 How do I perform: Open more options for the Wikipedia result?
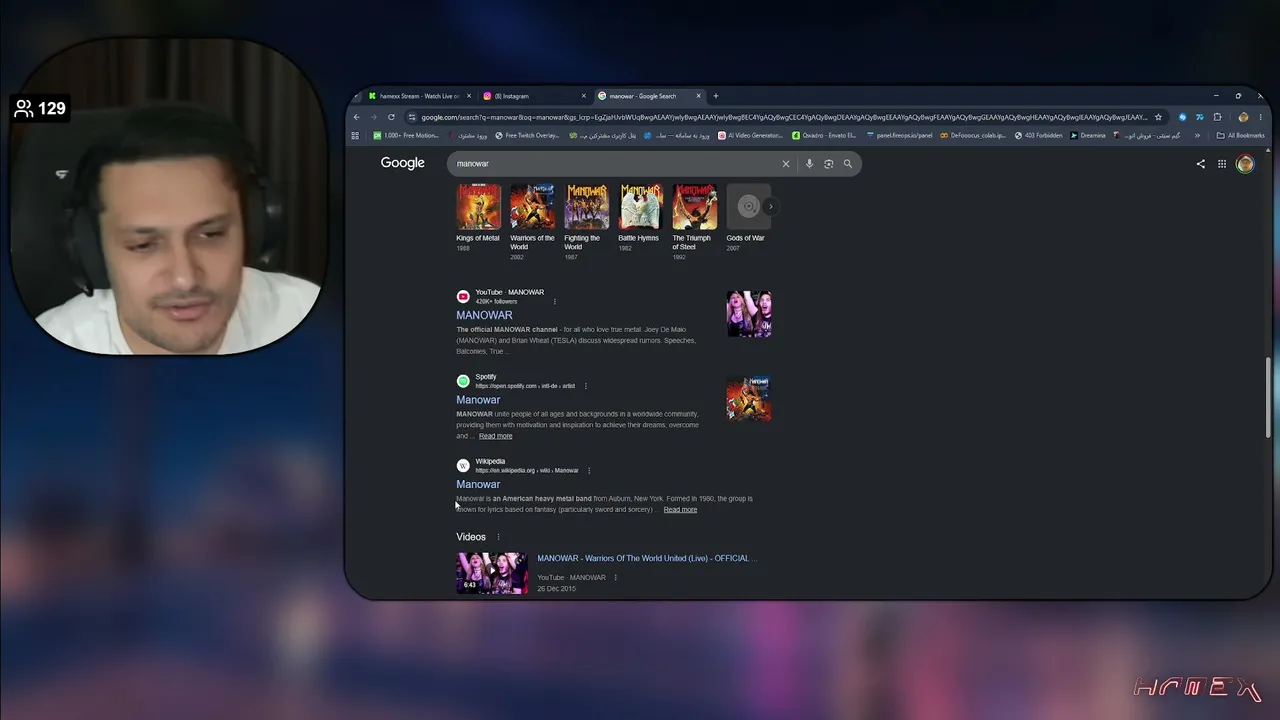[x=589, y=470]
